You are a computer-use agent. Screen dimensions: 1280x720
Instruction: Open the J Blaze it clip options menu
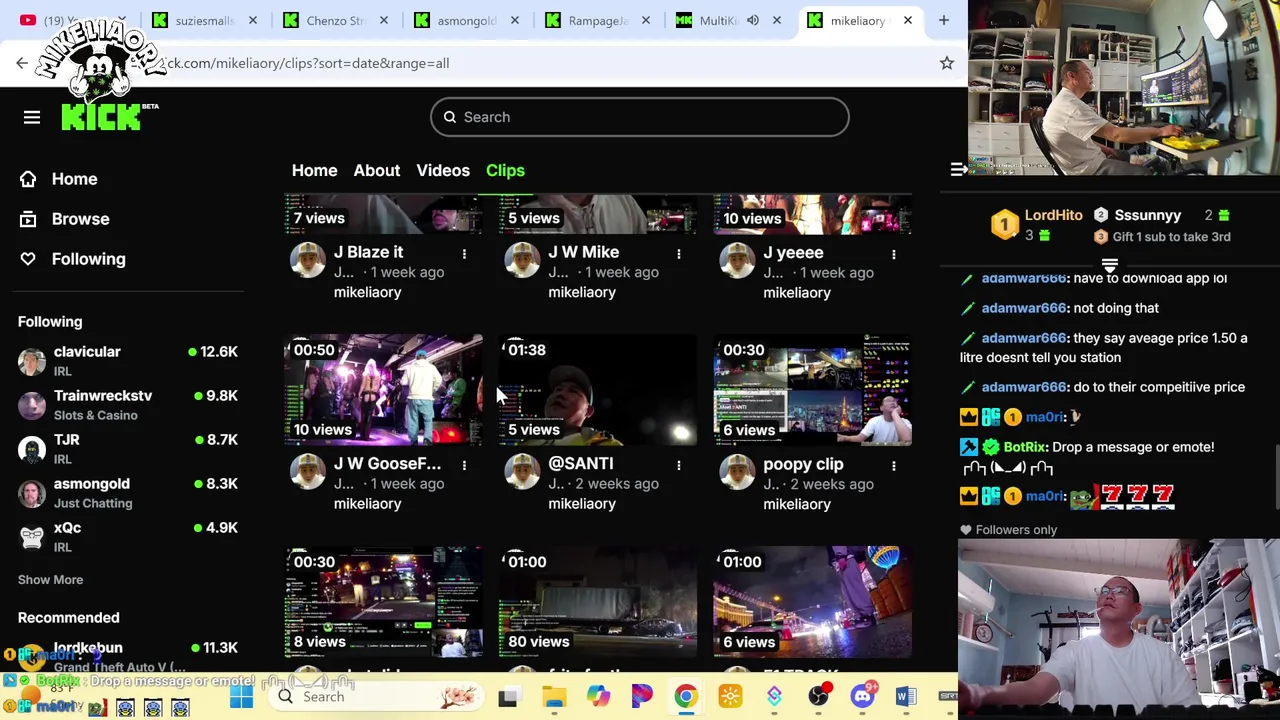click(464, 254)
